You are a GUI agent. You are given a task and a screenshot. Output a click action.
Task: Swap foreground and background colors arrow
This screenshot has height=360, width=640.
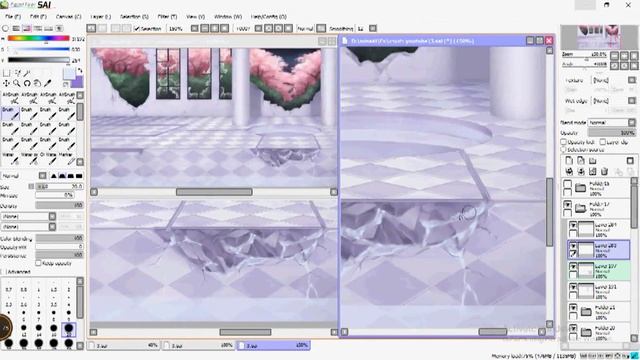pos(80,71)
